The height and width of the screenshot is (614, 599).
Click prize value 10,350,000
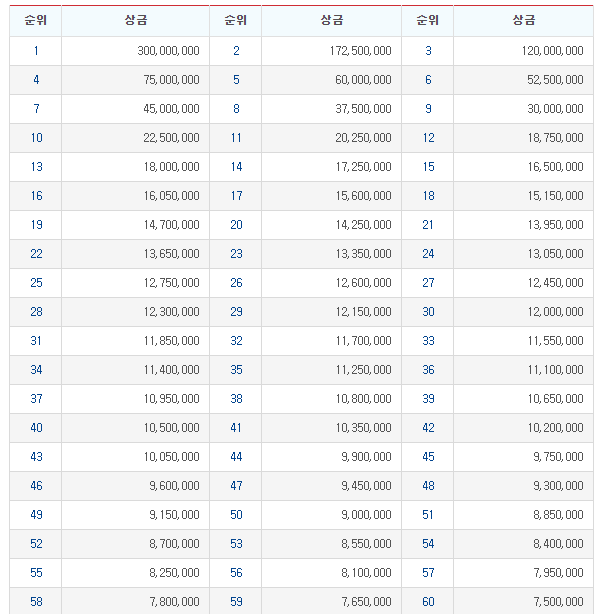(x=363, y=428)
